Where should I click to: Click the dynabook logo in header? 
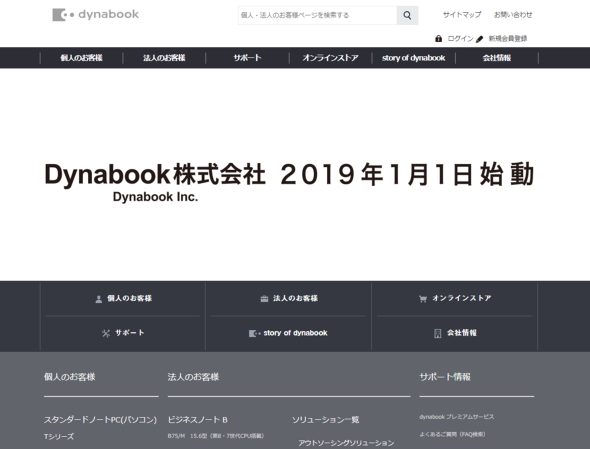point(96,15)
